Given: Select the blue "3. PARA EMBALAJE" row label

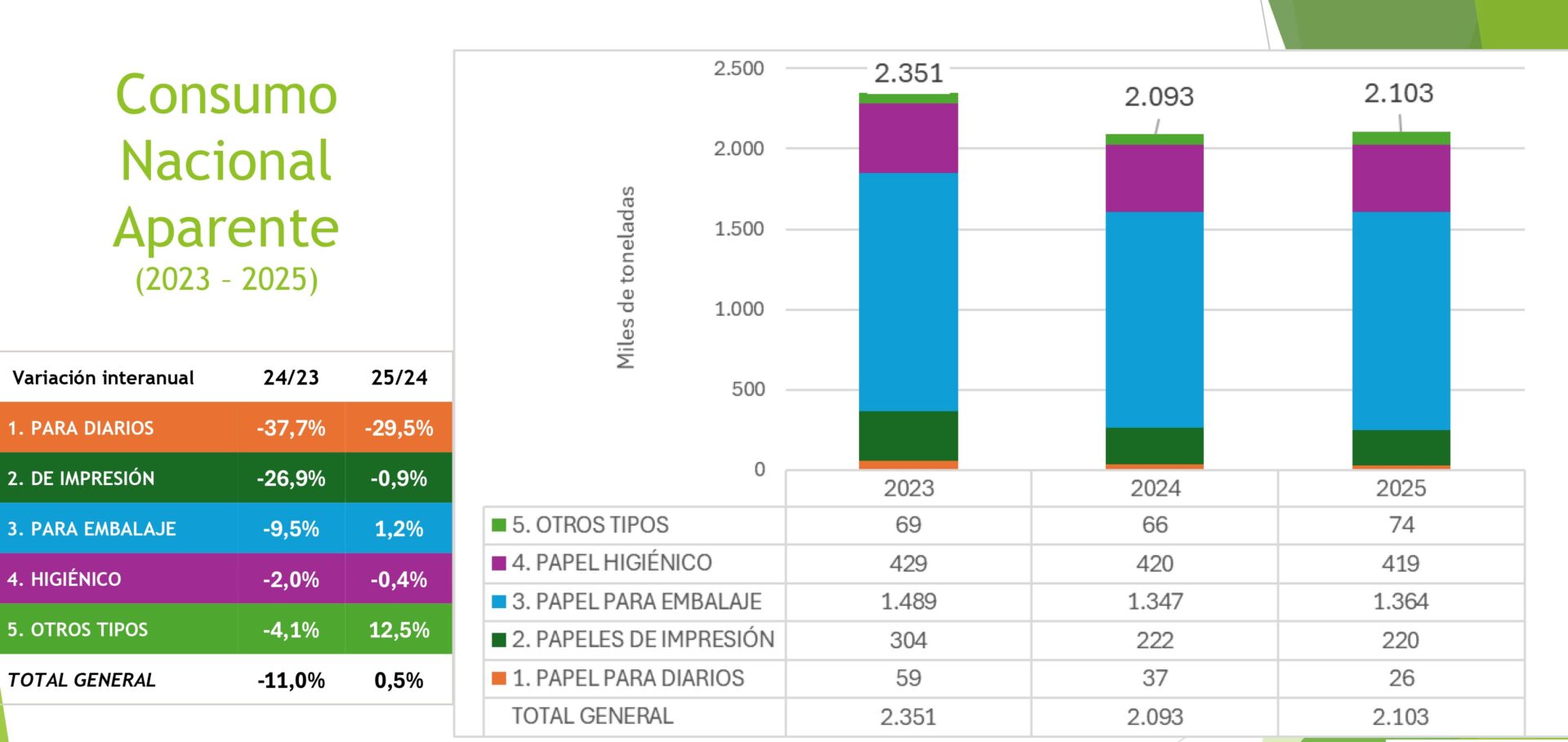Looking at the screenshot, I should point(91,529).
